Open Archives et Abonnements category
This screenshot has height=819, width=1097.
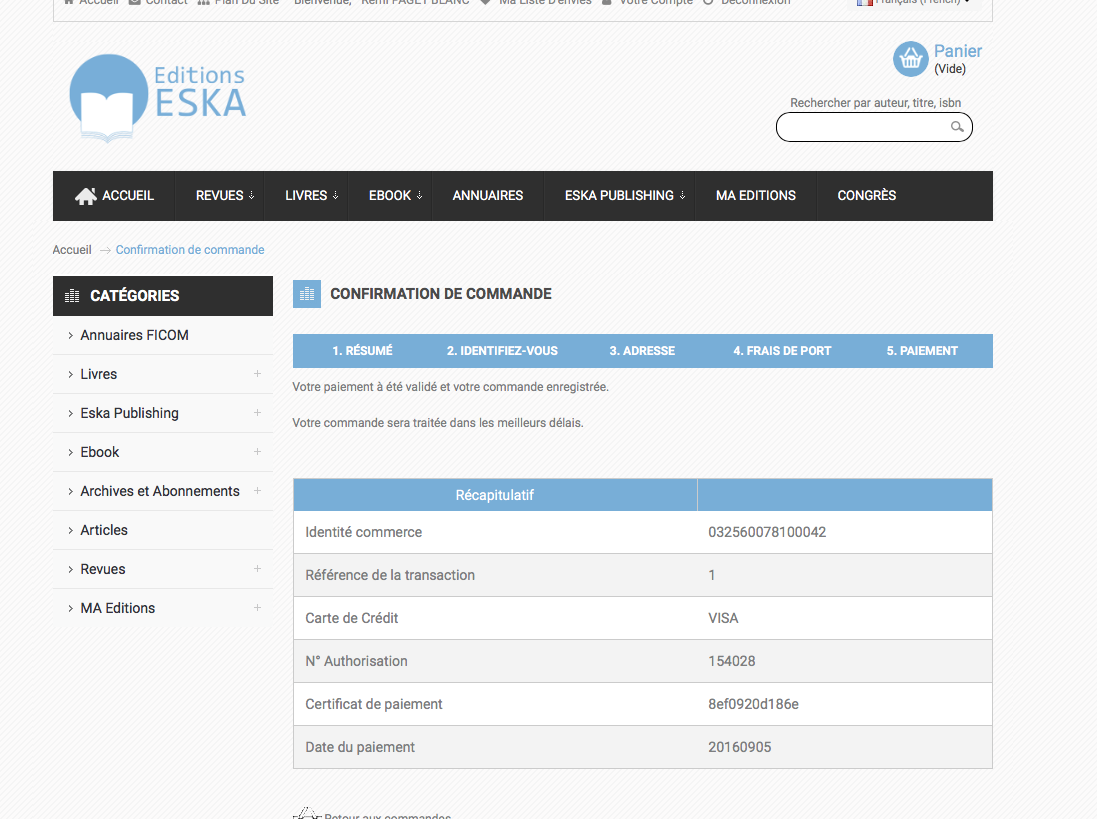click(x=160, y=491)
